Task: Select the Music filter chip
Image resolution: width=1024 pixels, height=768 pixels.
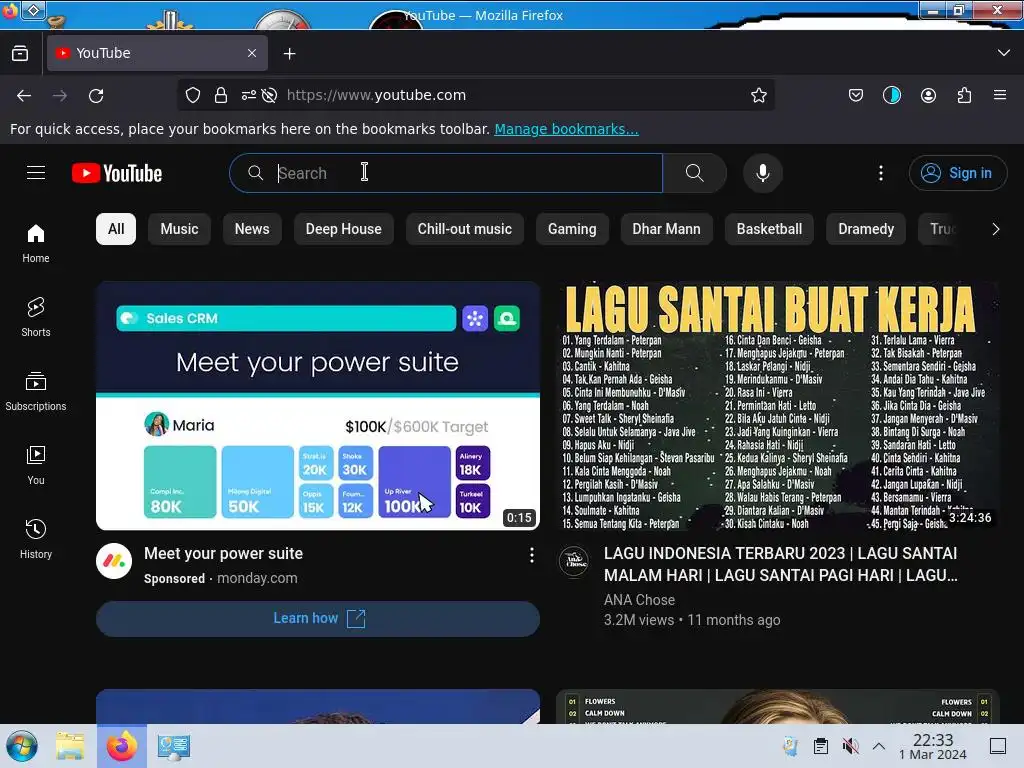Action: tap(179, 229)
